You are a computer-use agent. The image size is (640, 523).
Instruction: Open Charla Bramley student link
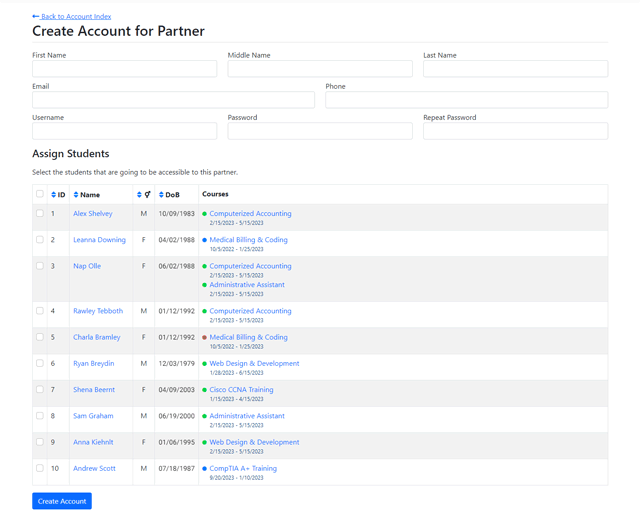[x=97, y=337]
